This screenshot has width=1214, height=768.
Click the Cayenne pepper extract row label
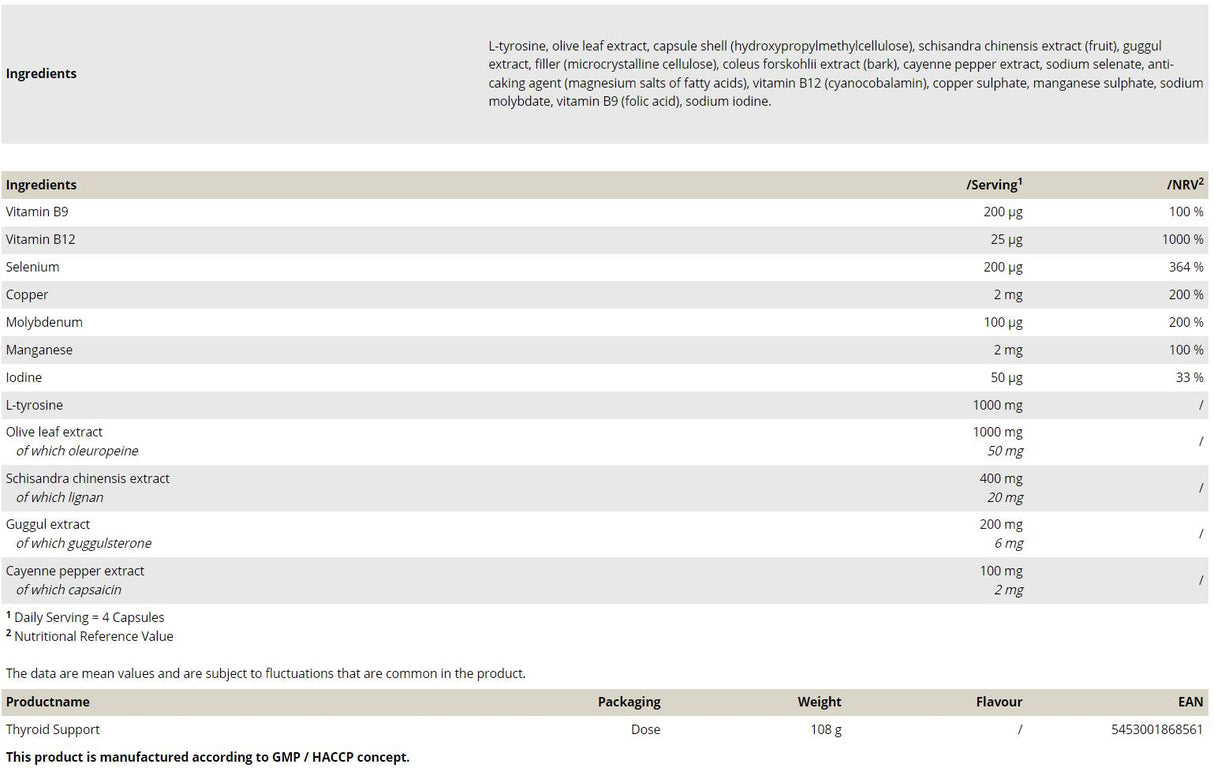[75, 571]
